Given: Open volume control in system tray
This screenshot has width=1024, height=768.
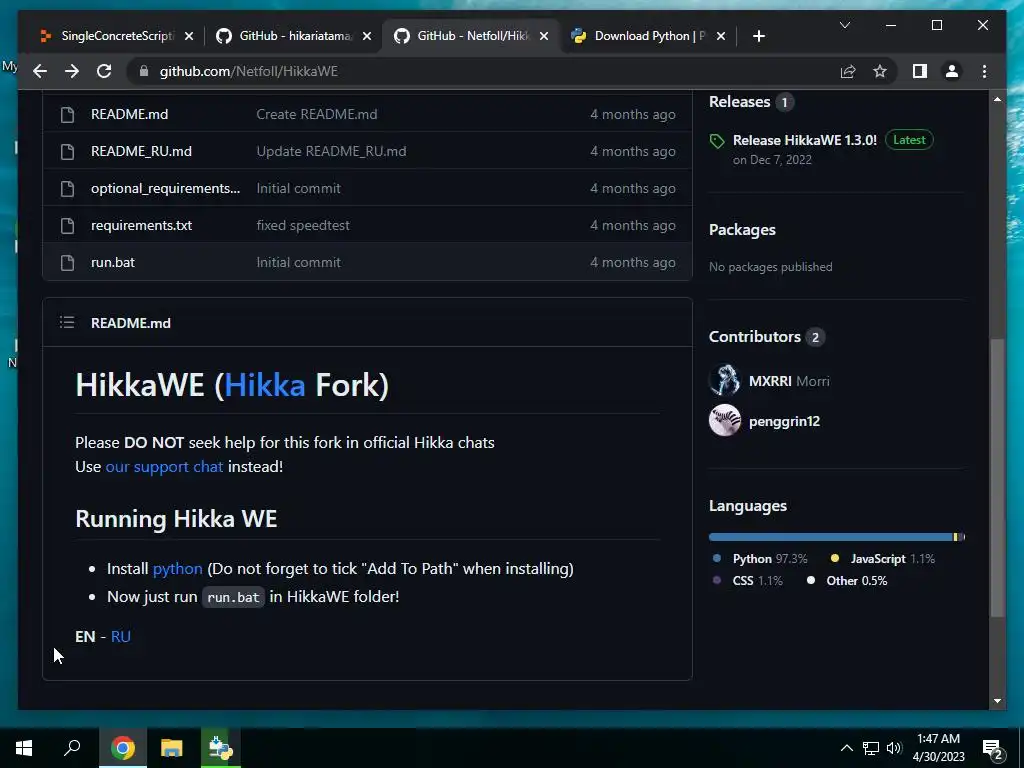Looking at the screenshot, I should pos(894,748).
